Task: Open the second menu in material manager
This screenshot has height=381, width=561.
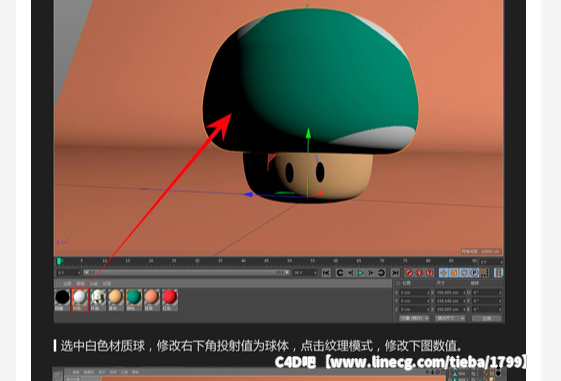Action: click(x=81, y=284)
